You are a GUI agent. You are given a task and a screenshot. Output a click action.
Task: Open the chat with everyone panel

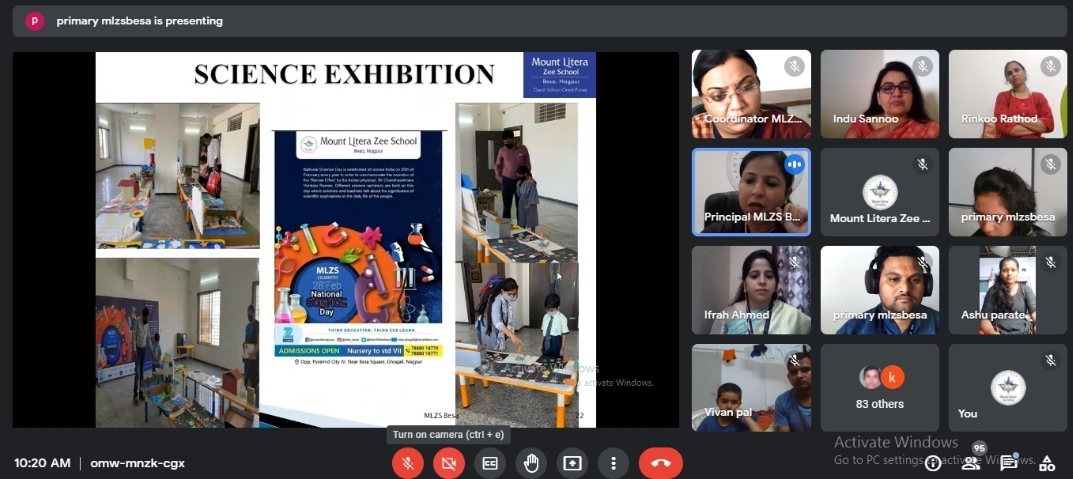tap(1009, 463)
